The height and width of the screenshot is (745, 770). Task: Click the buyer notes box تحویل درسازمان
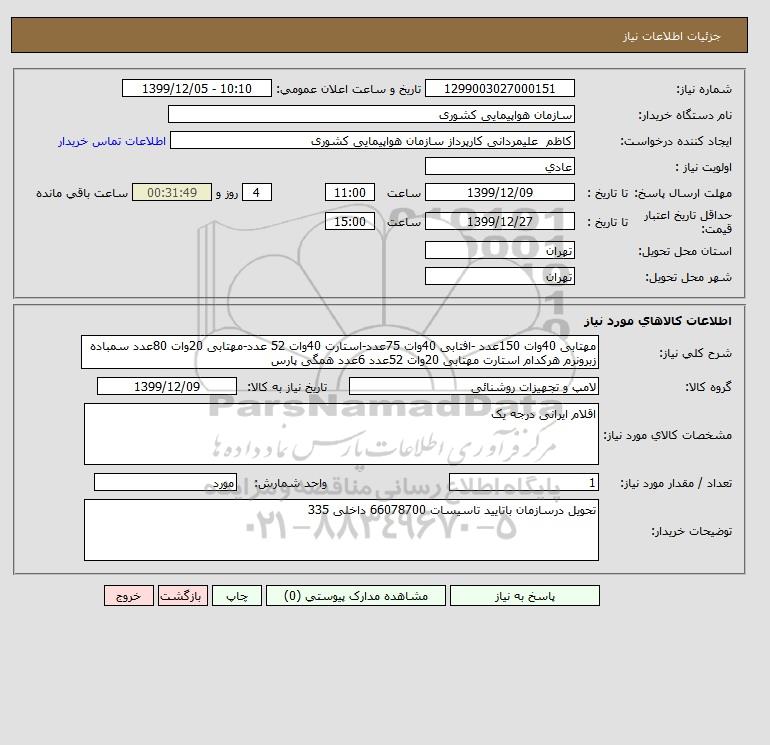[341, 530]
